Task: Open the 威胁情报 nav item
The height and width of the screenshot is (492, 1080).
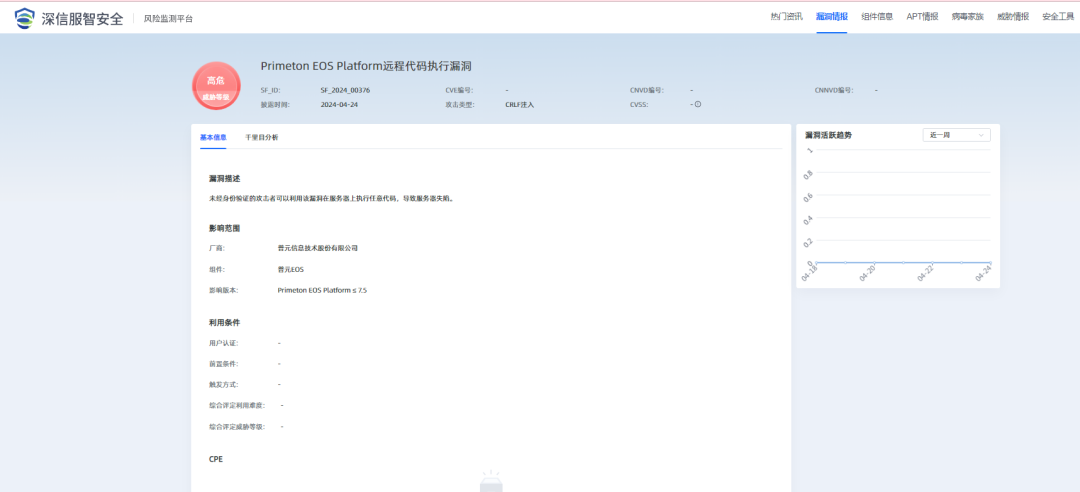Action: coord(1012,17)
